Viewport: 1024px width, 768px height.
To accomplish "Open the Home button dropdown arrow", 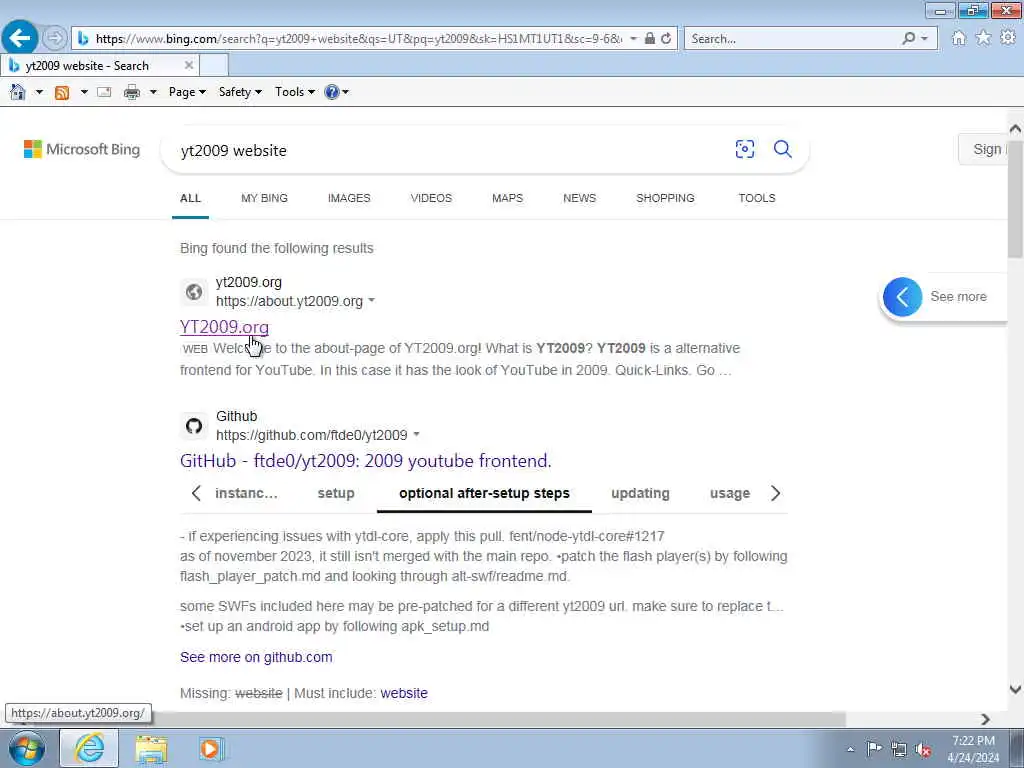I will (x=39, y=92).
